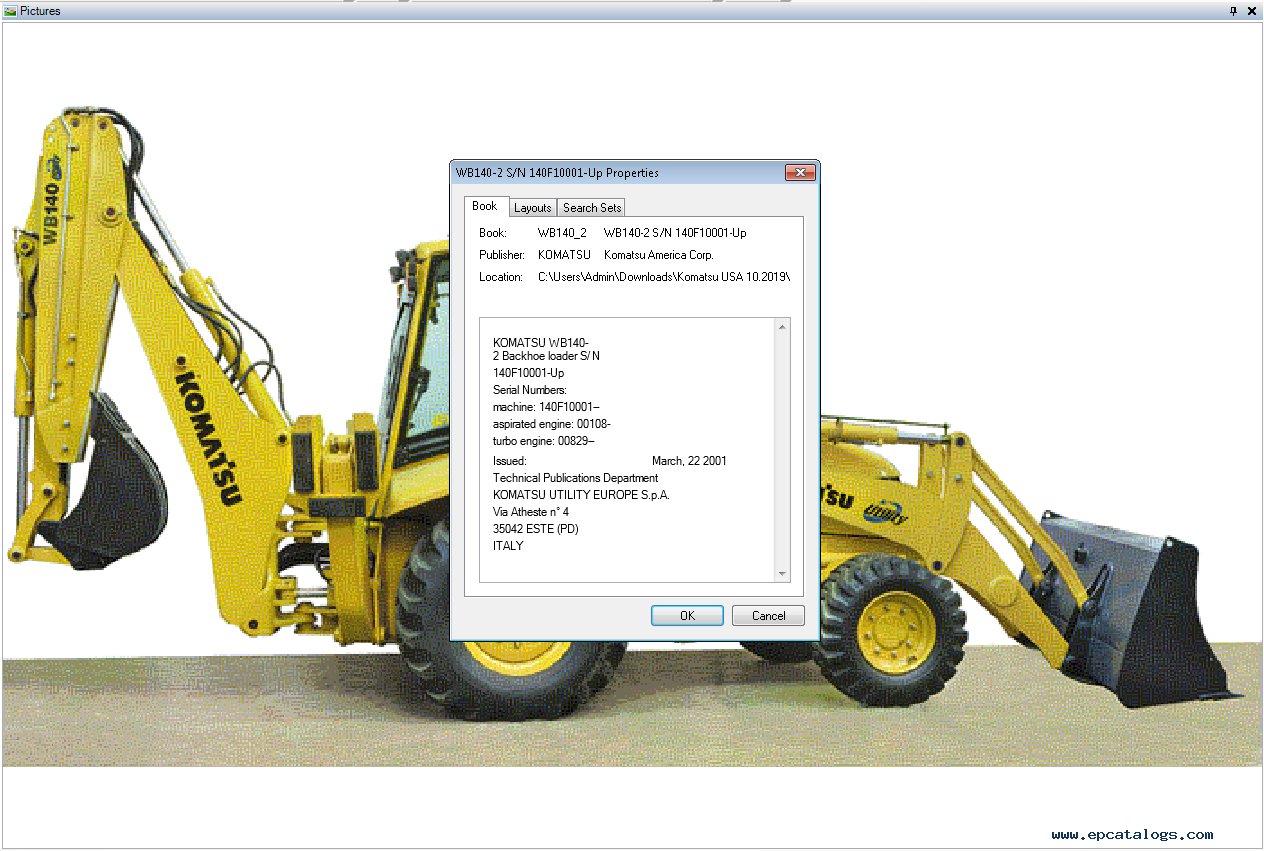Click the Pictures panel icon

(11, 11)
